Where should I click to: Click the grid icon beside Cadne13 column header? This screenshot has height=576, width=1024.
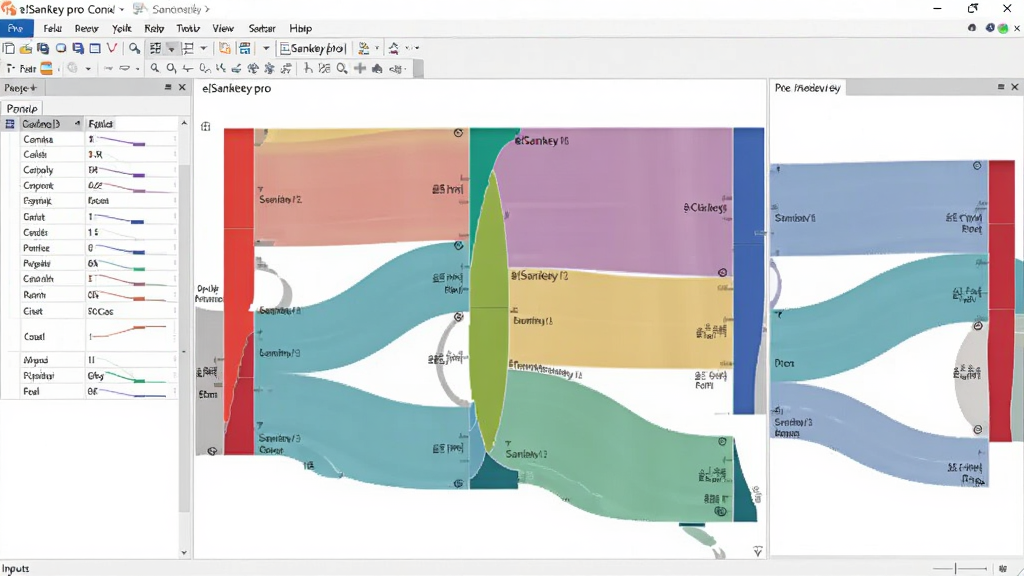(x=10, y=123)
